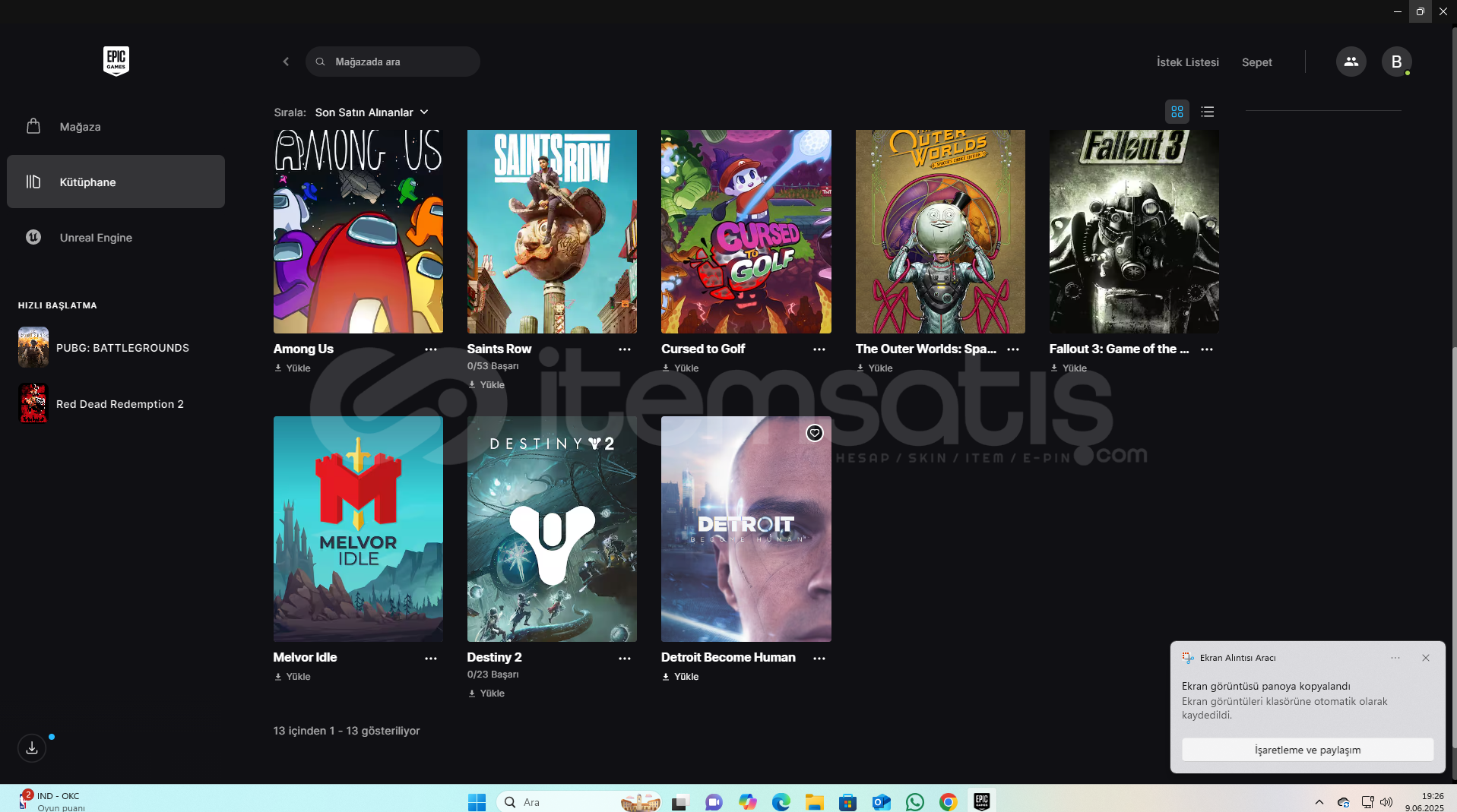Open Windows Start button
Image resolution: width=1457 pixels, height=812 pixels.
point(477,802)
